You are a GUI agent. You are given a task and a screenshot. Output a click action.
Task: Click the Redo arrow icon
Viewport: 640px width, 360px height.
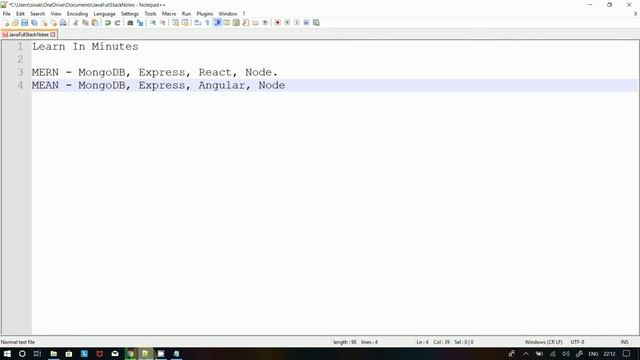click(x=118, y=22)
